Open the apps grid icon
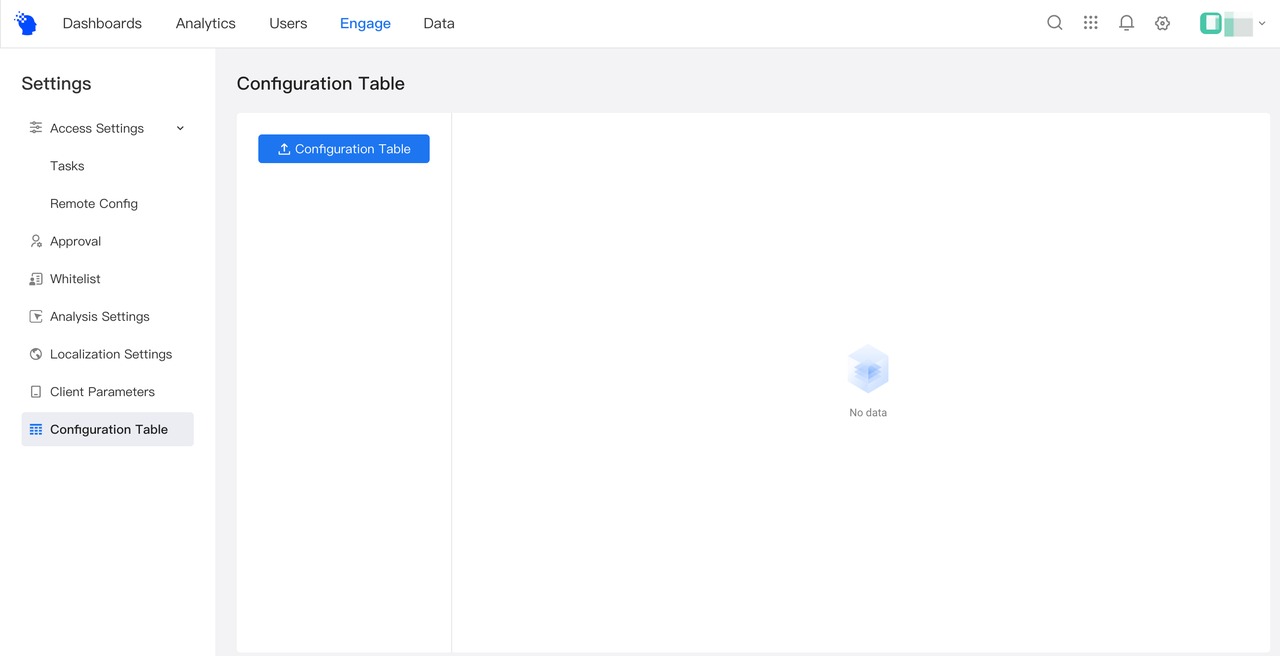Screen dimensions: 1280x656 1091,23
